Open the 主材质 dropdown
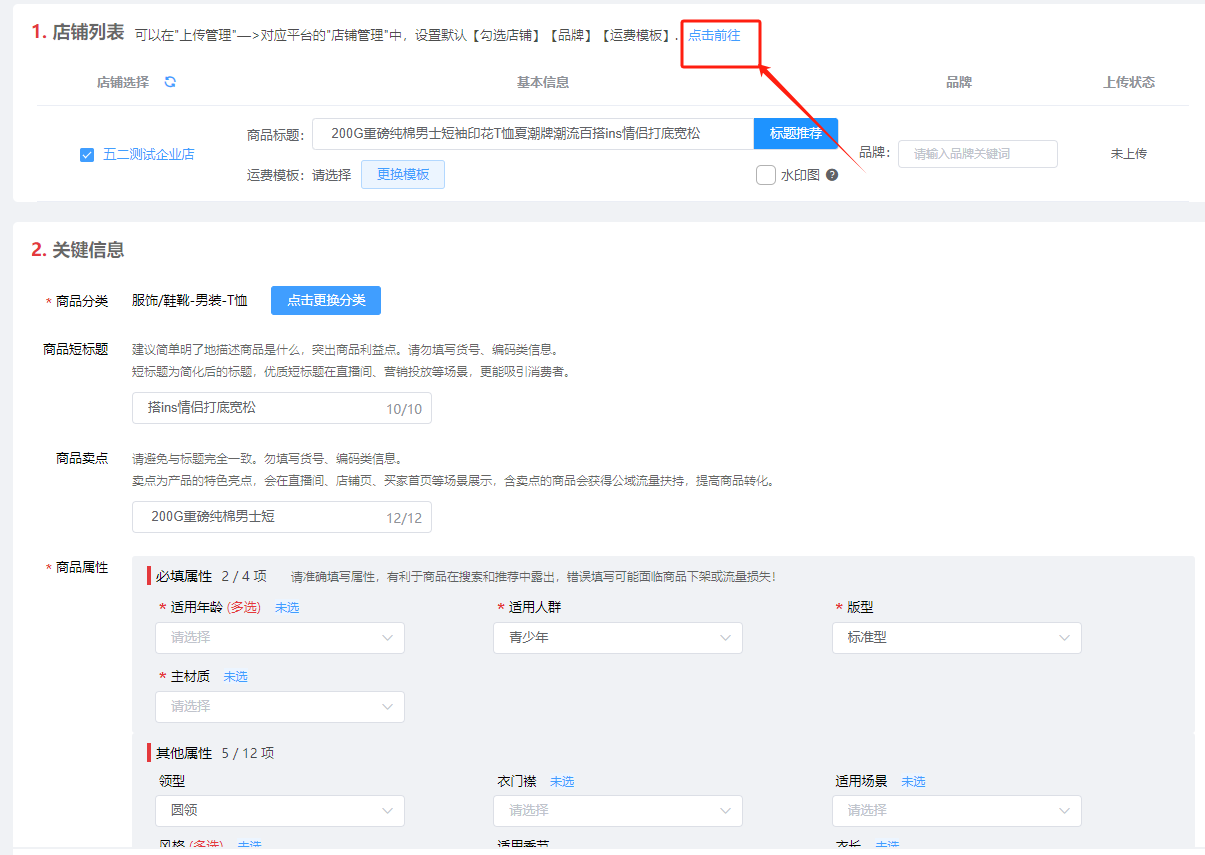 [280, 707]
